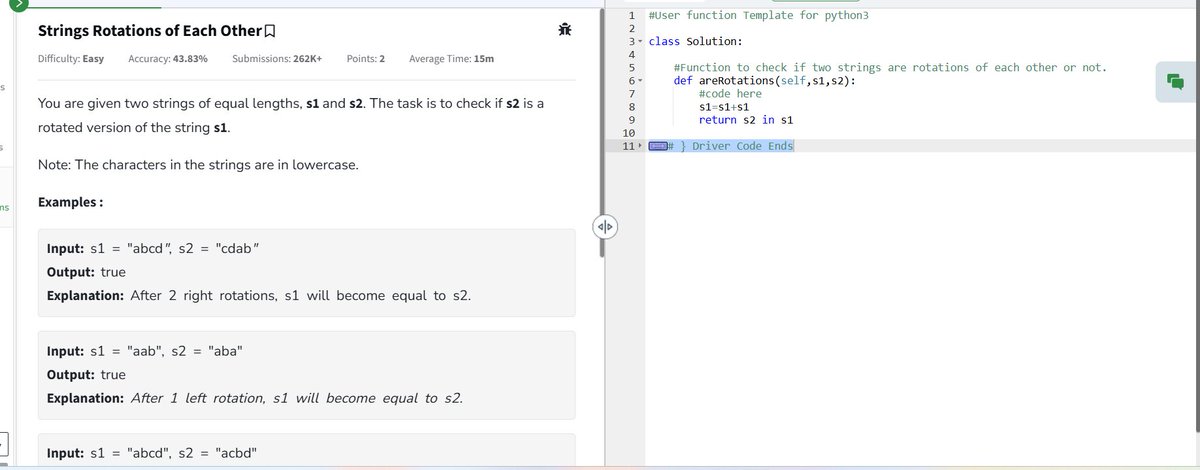Click the Examples: heading
The width and height of the screenshot is (1200, 470).
pyautogui.click(x=71, y=203)
